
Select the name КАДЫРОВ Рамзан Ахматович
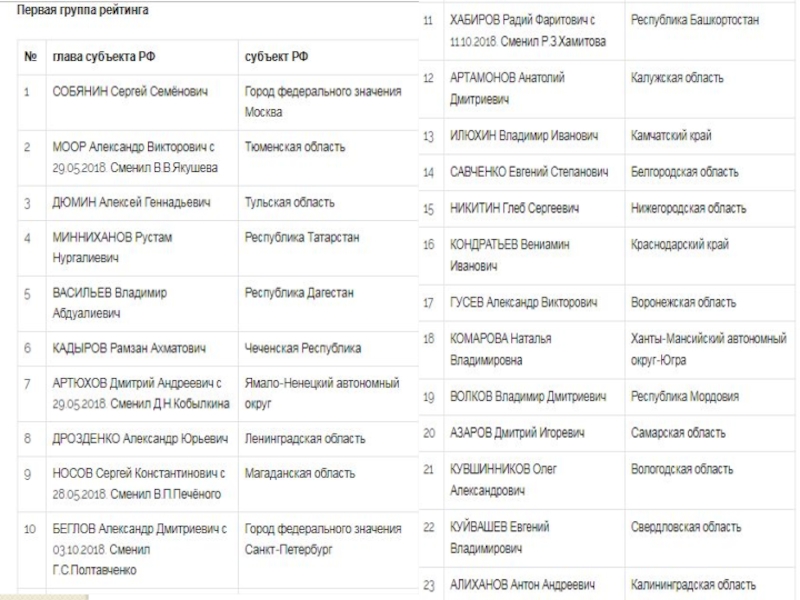[x=129, y=348]
